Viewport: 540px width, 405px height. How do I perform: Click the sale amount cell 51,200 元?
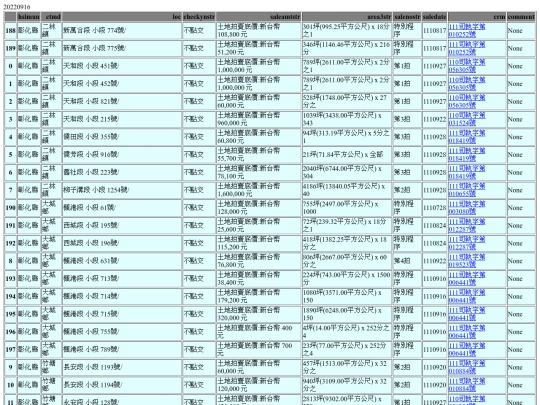coord(259,48)
